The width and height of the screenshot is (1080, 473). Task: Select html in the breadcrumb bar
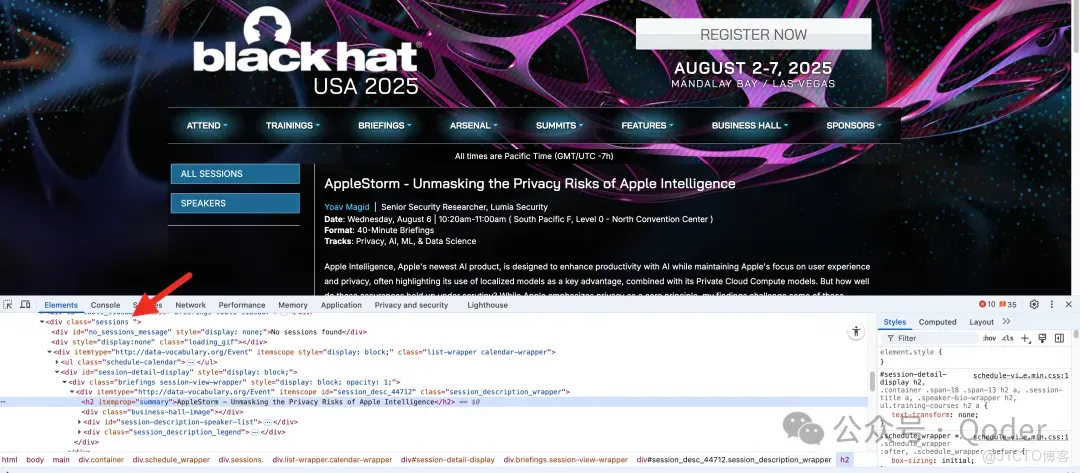(10, 459)
